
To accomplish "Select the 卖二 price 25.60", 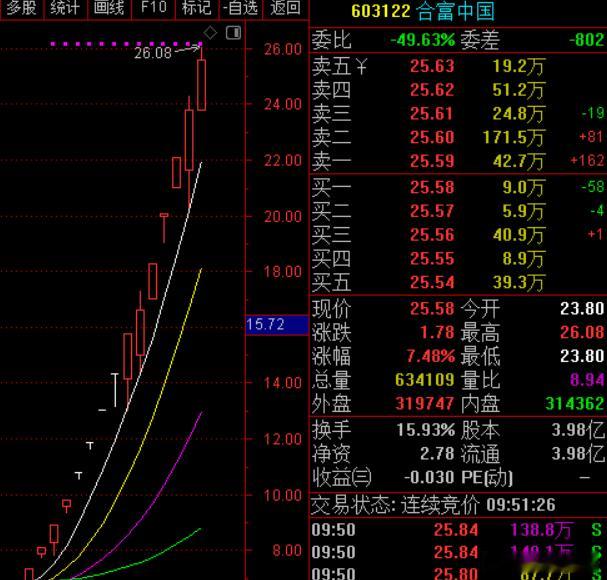I will pos(432,137).
